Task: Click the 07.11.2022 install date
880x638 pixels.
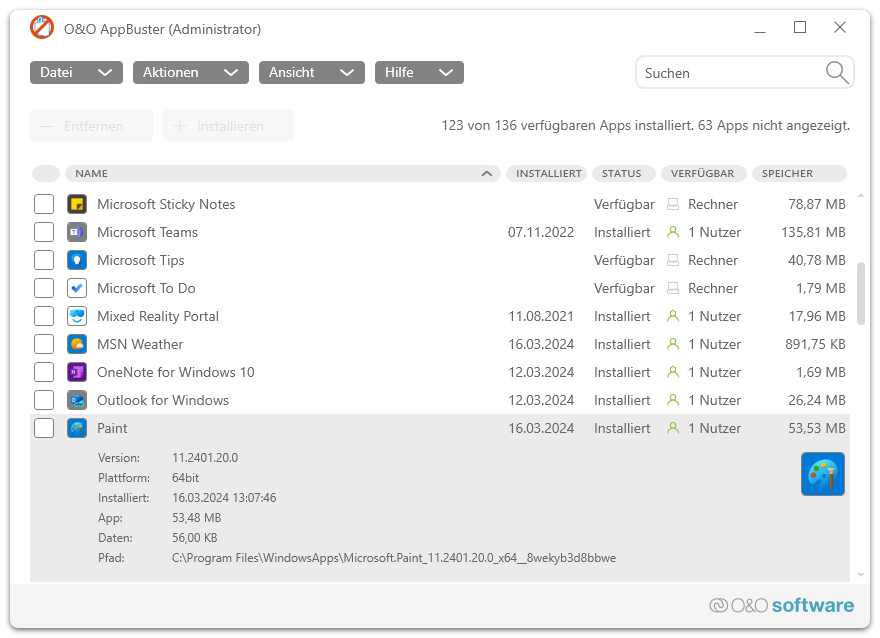Action: pyautogui.click(x=541, y=232)
